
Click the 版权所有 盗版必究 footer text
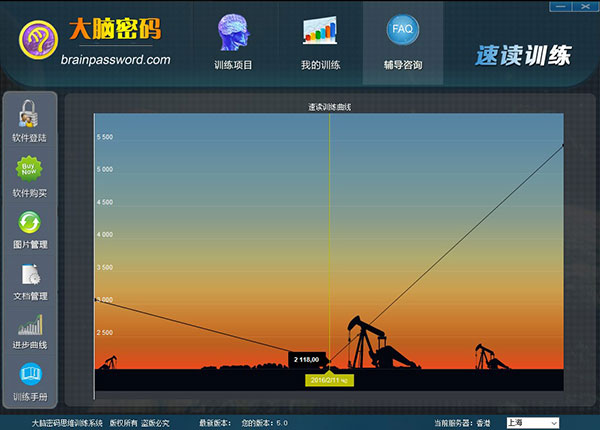(140, 423)
